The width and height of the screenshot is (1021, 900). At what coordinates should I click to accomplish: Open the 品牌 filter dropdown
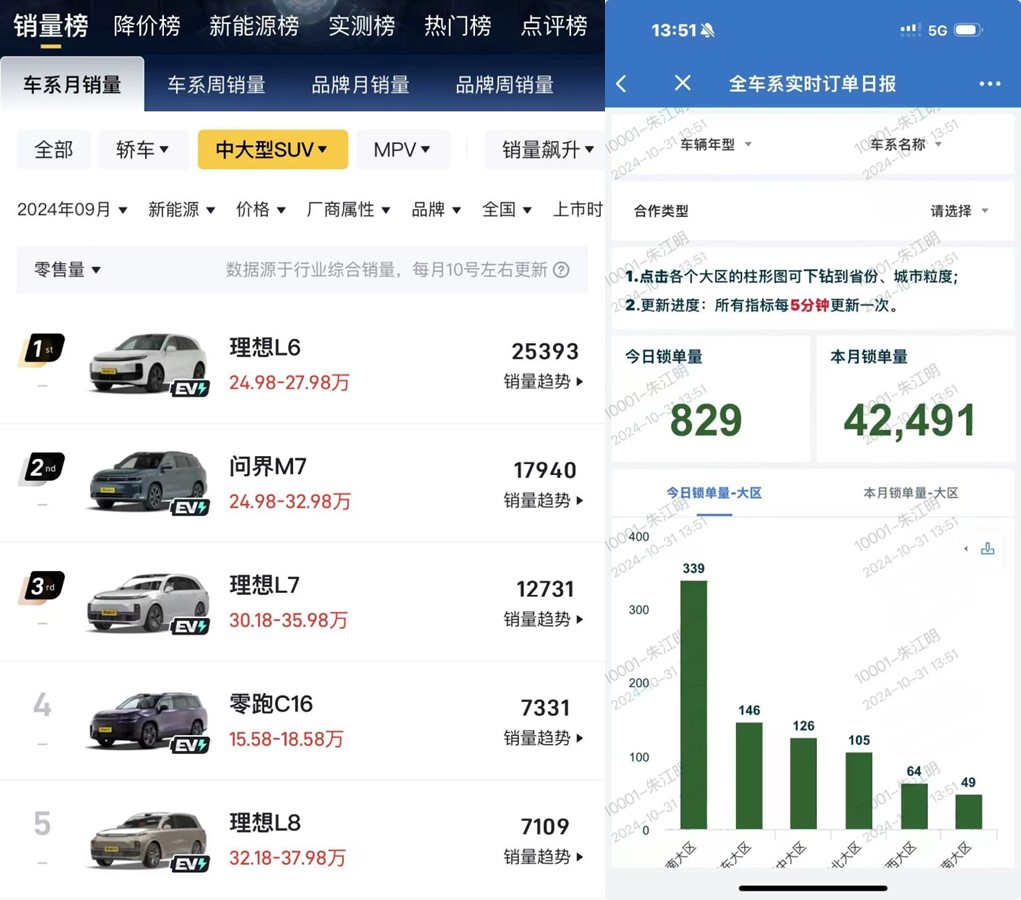436,210
